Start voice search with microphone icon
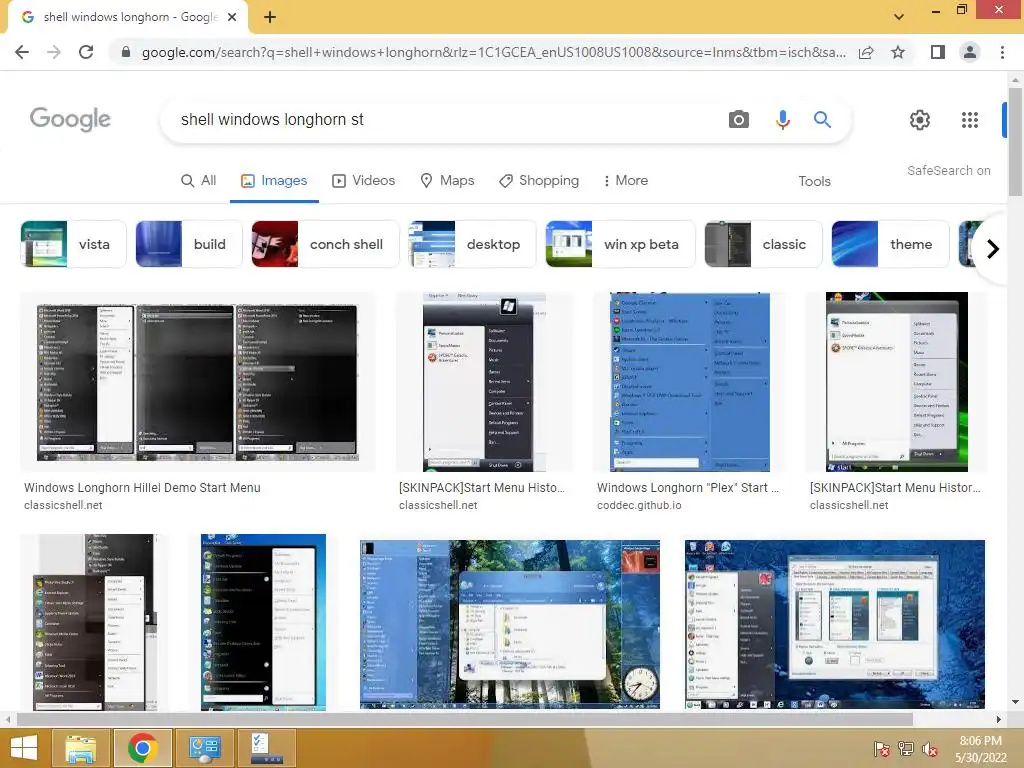 click(782, 120)
